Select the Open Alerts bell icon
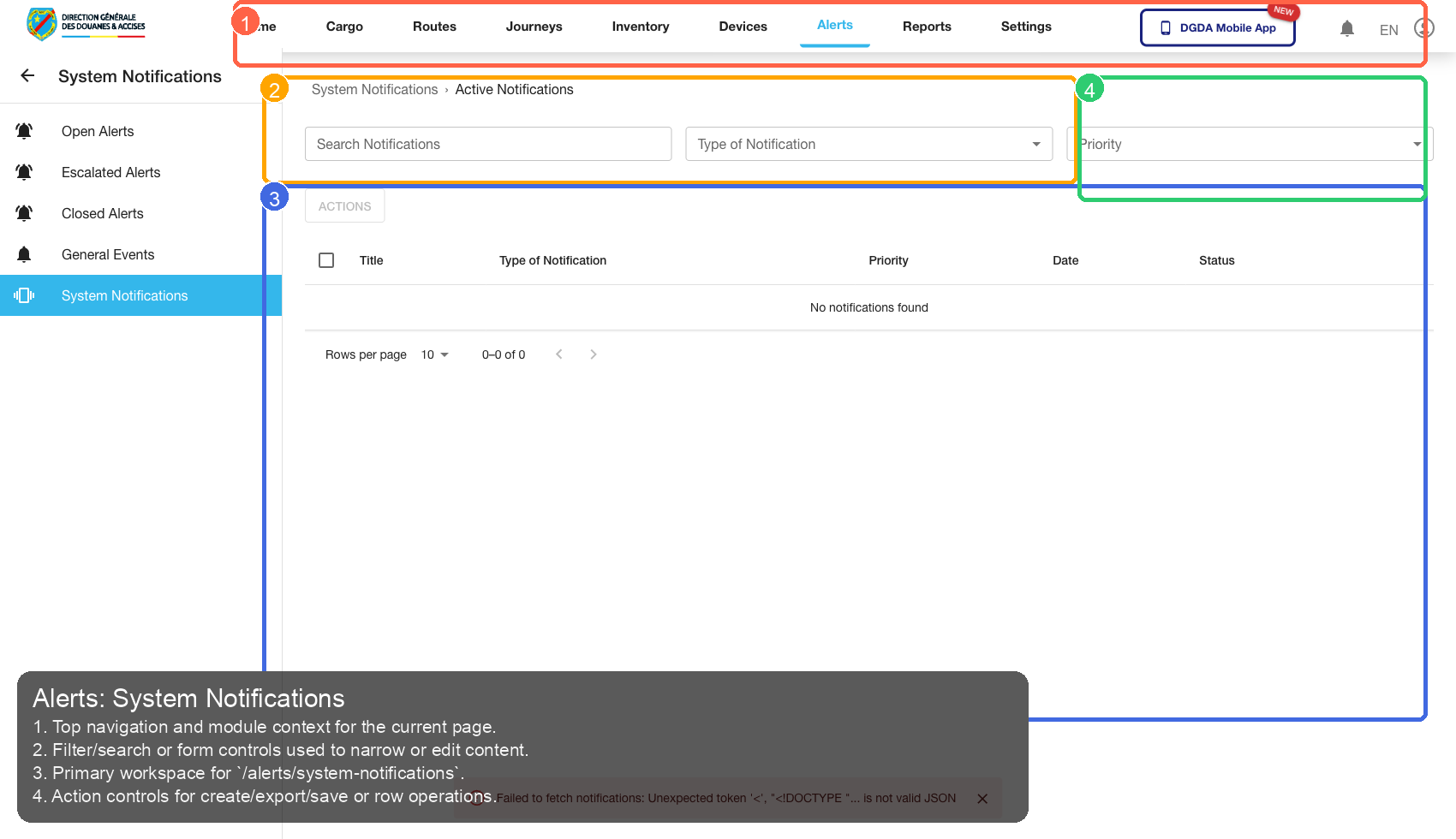Image resolution: width=1456 pixels, height=839 pixels. coord(24,131)
